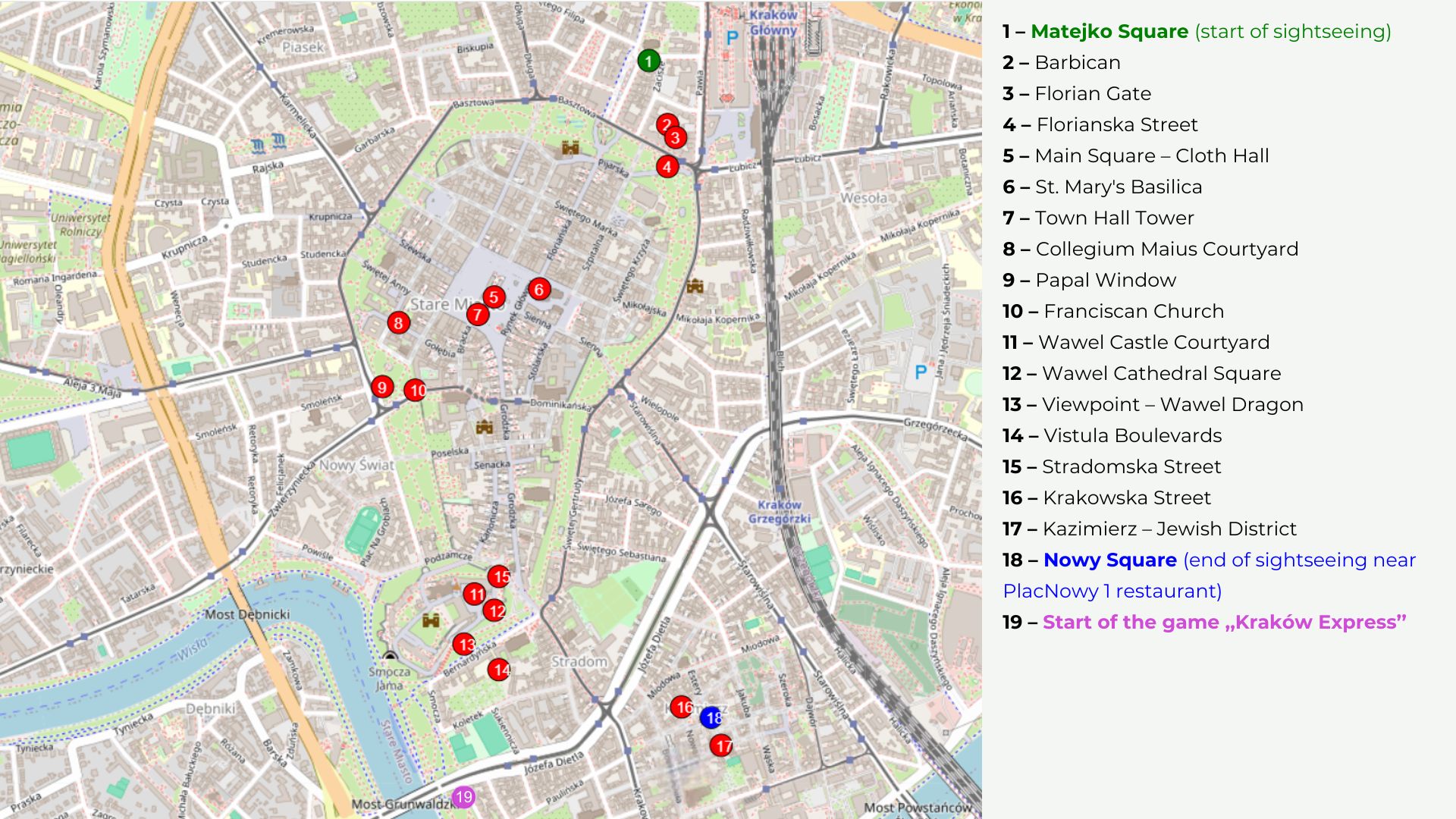The width and height of the screenshot is (1456, 819).
Task: Click legend entry "Wawel Castle Courtyard"
Action: pos(1153,342)
